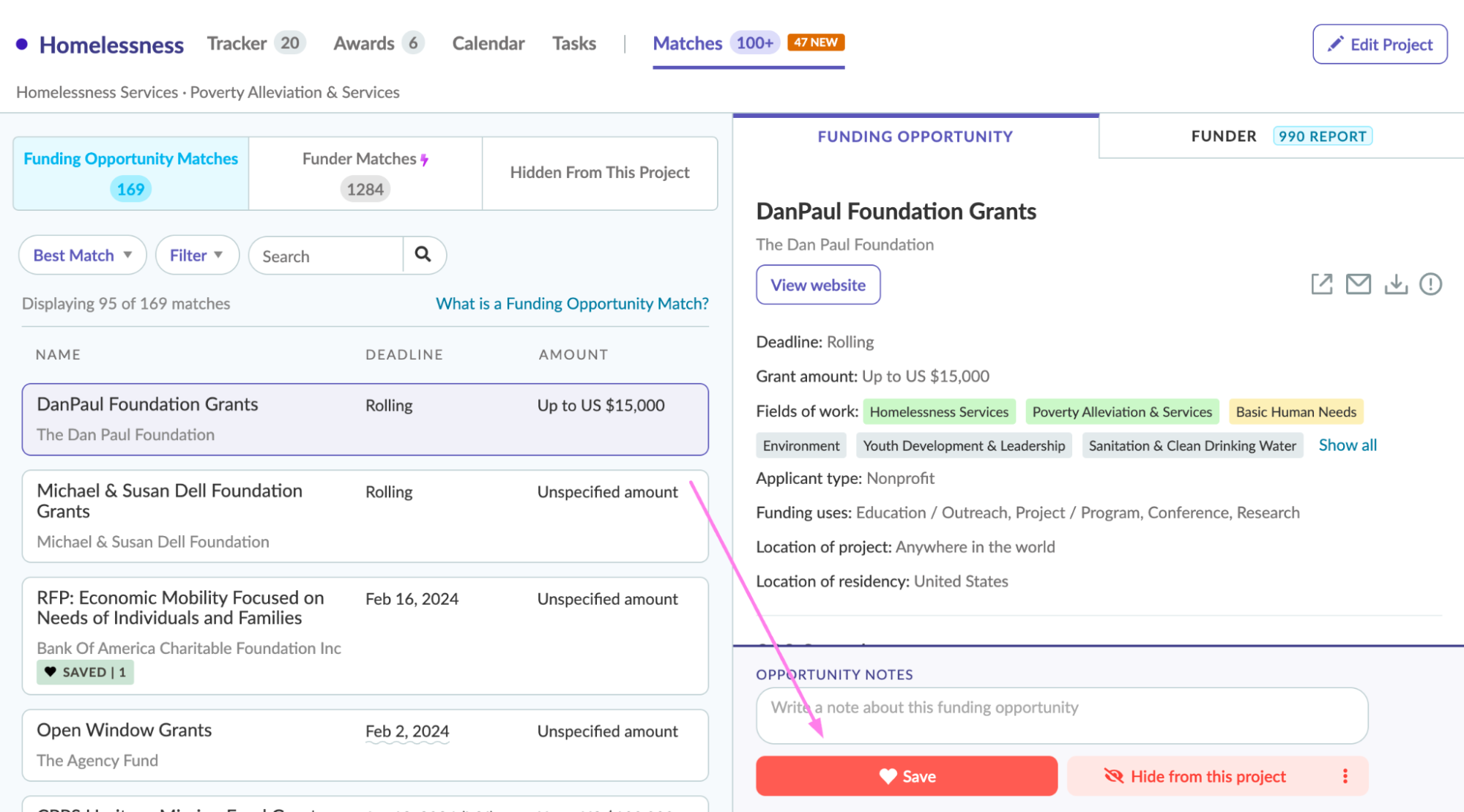
Task: Open 'What is a Funding Opportunity Match?' link
Action: click(572, 304)
